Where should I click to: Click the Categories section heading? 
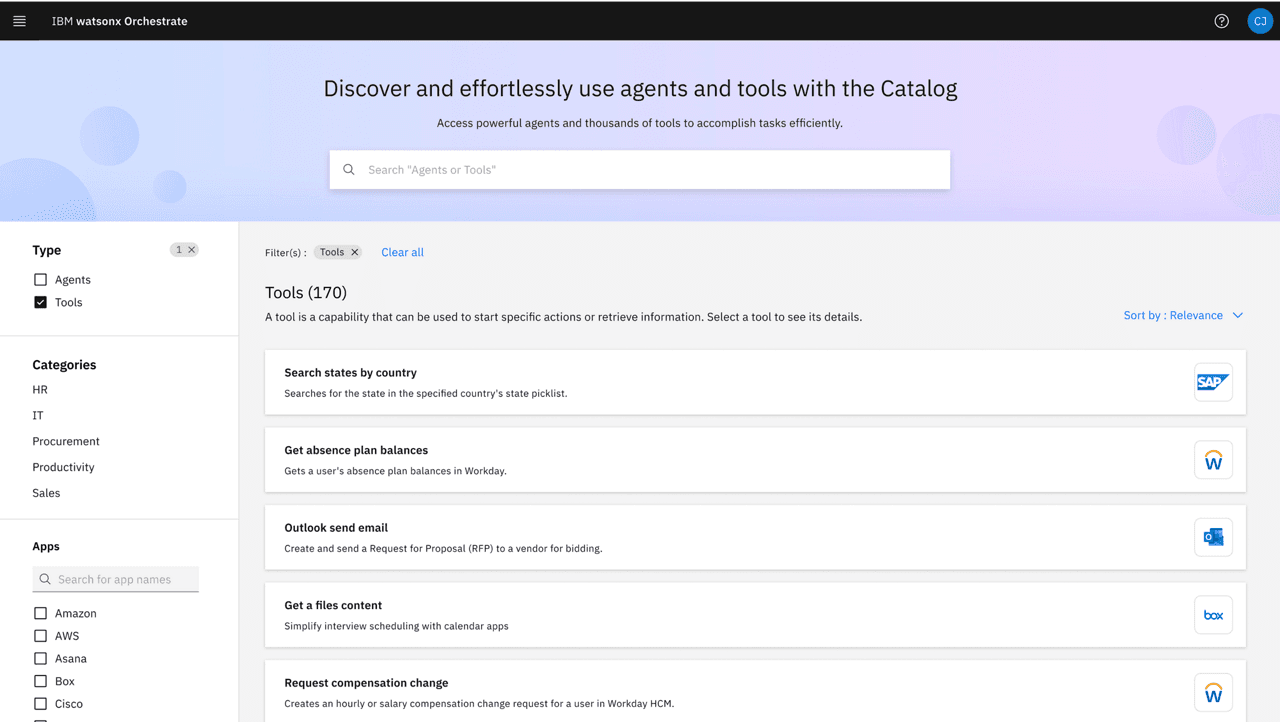click(x=64, y=365)
